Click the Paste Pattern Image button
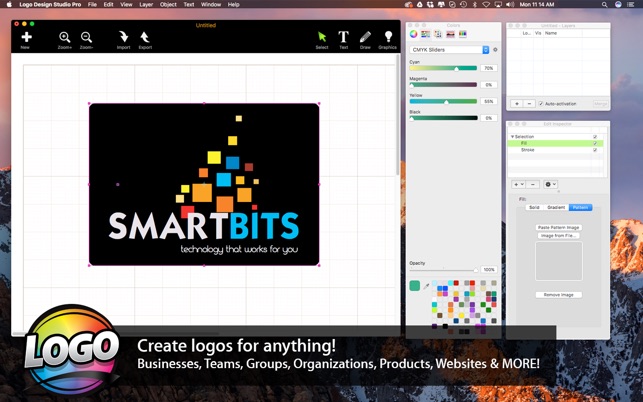Image resolution: width=643 pixels, height=402 pixels. tap(559, 227)
